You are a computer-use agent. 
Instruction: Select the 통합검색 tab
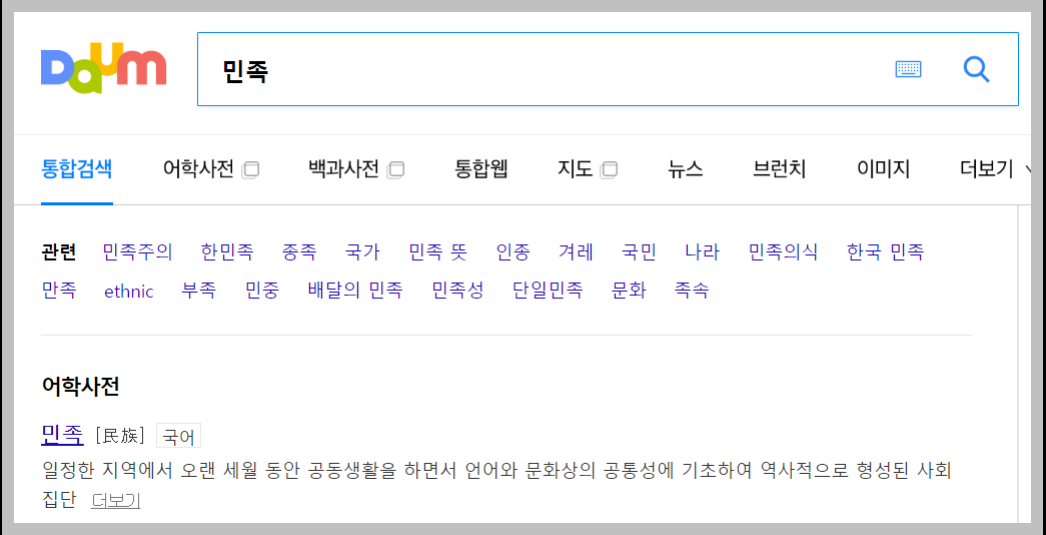[x=77, y=169]
